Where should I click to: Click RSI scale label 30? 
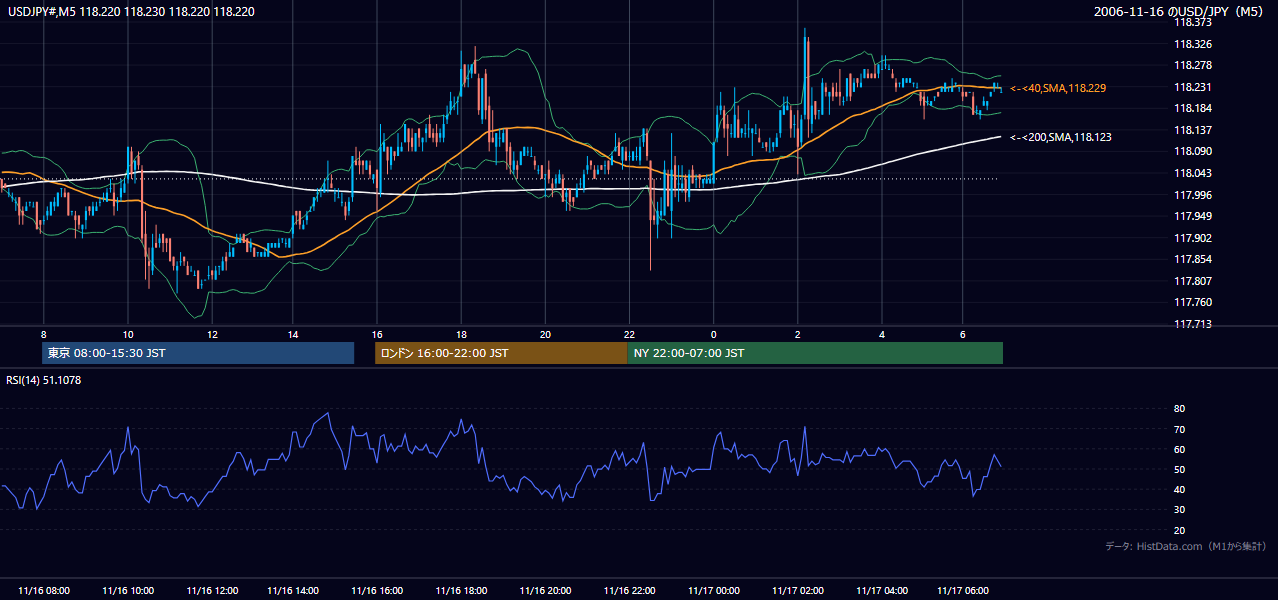click(x=1179, y=510)
